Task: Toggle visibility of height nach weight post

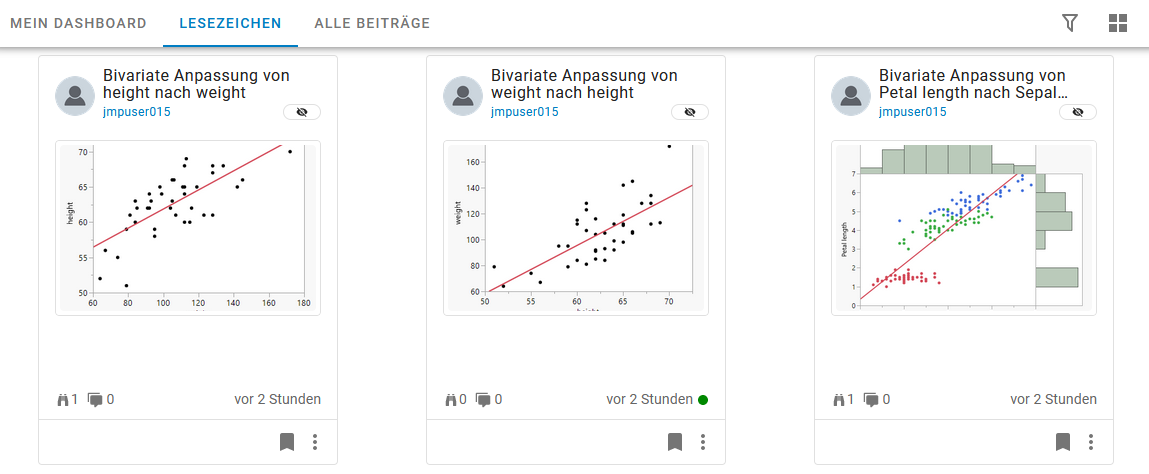Action: [301, 112]
